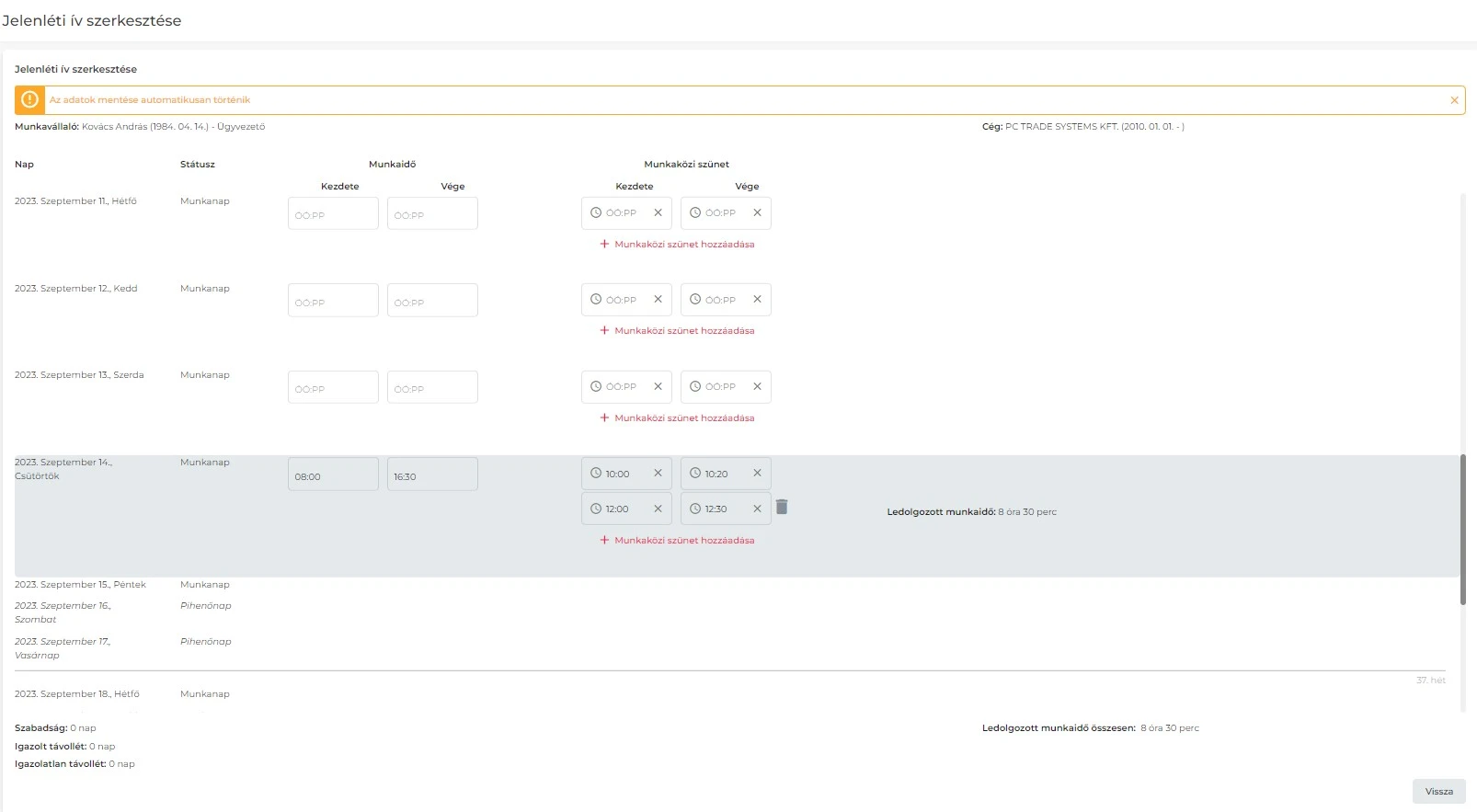The width and height of the screenshot is (1477, 812).
Task: Open clock picker for September 12 break end
Action: pyautogui.click(x=695, y=300)
